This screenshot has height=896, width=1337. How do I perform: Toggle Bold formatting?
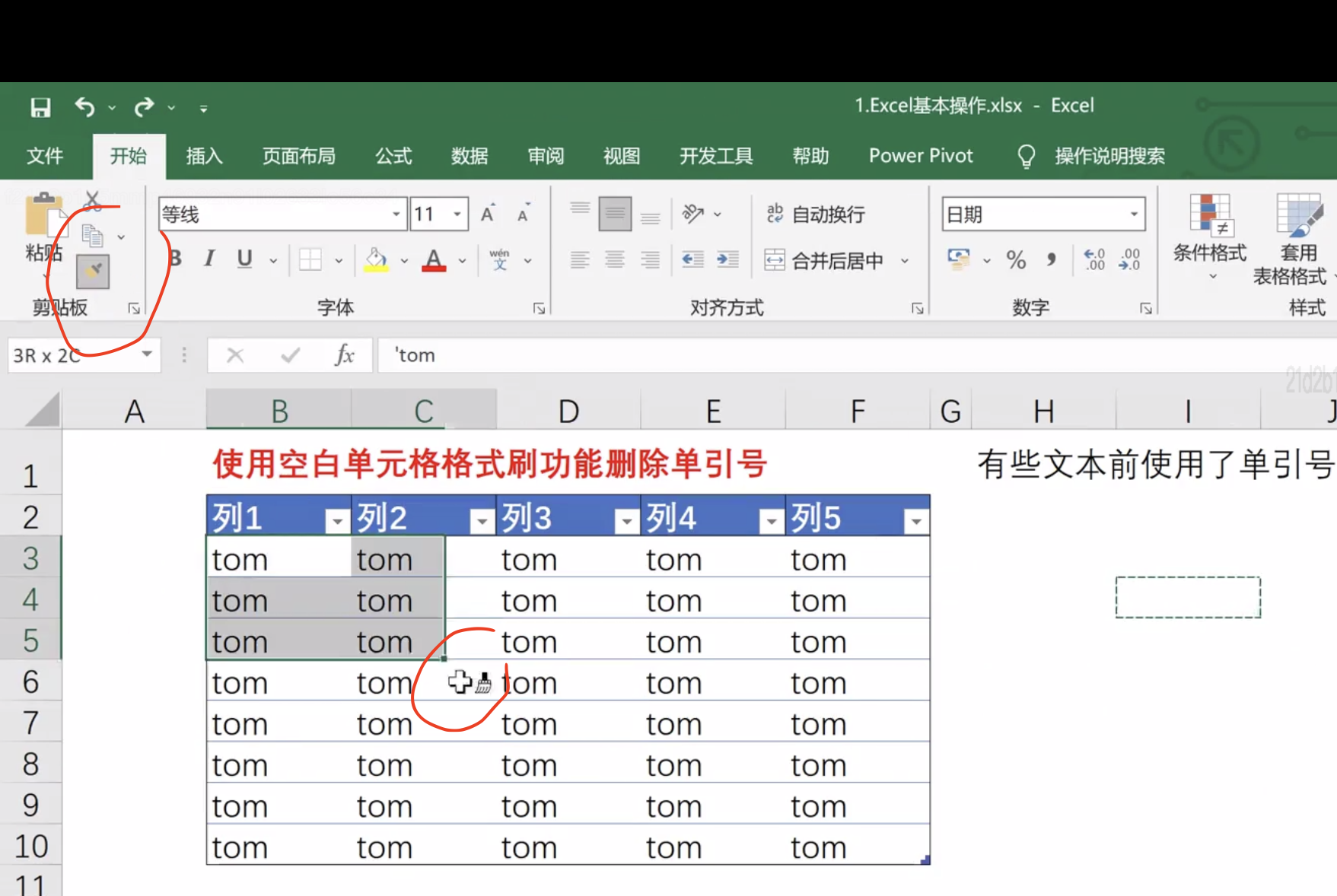pos(176,259)
